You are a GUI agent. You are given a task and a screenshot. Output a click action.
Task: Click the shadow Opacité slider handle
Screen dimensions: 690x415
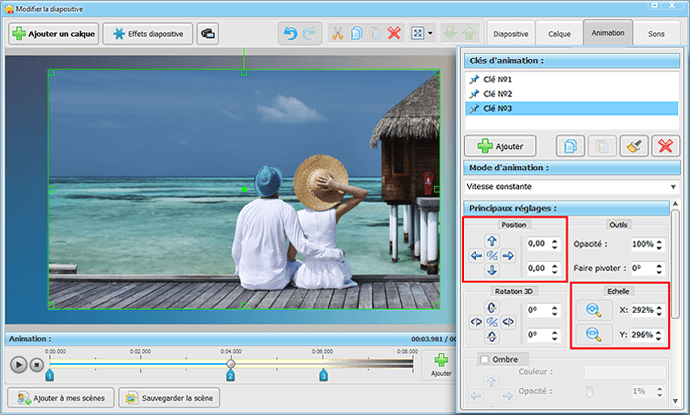coord(589,391)
